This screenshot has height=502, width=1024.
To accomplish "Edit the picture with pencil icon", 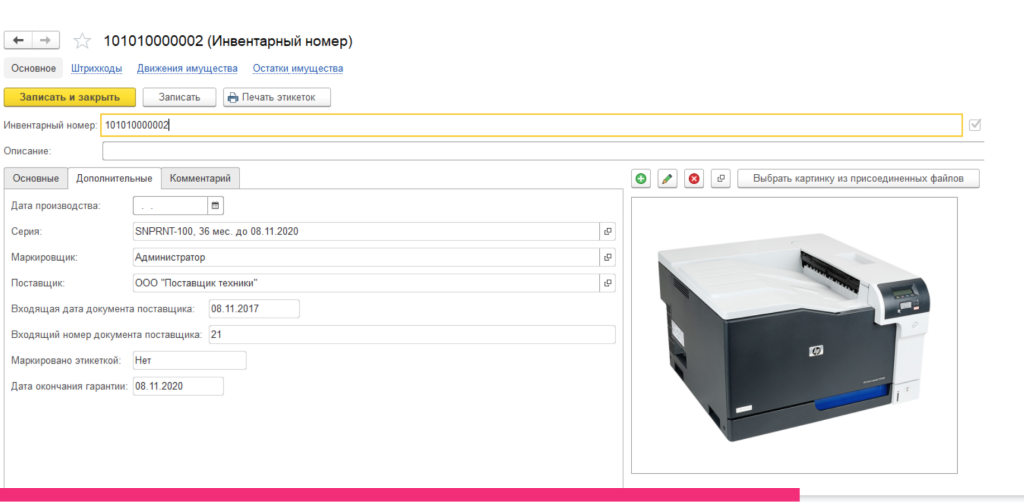I will point(667,179).
